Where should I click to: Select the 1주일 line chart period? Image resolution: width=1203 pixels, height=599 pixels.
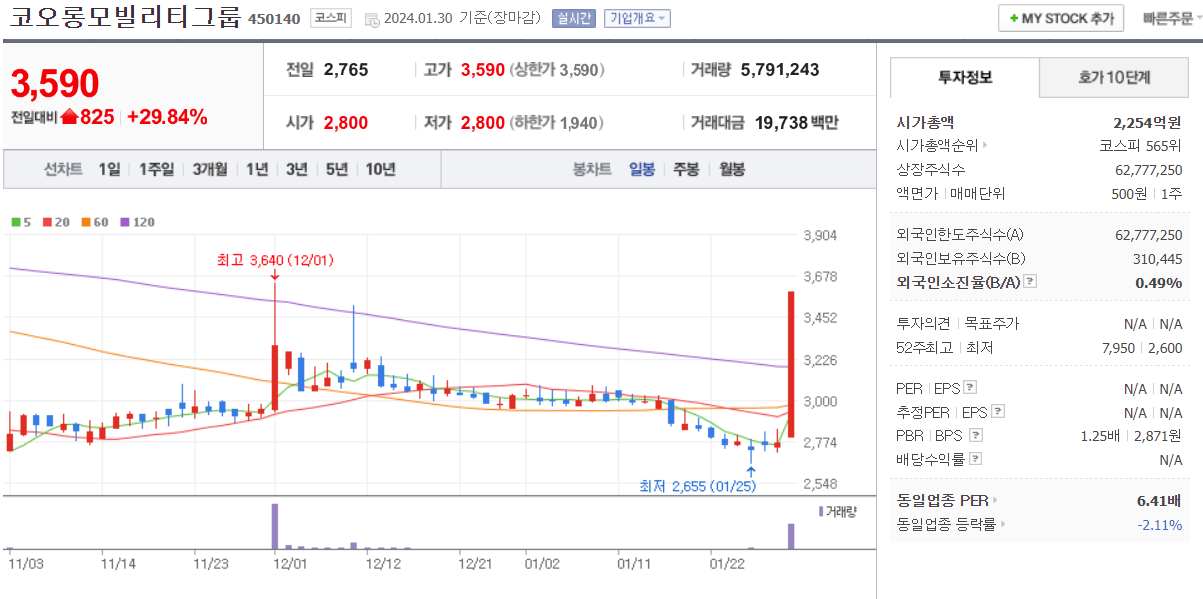click(157, 169)
